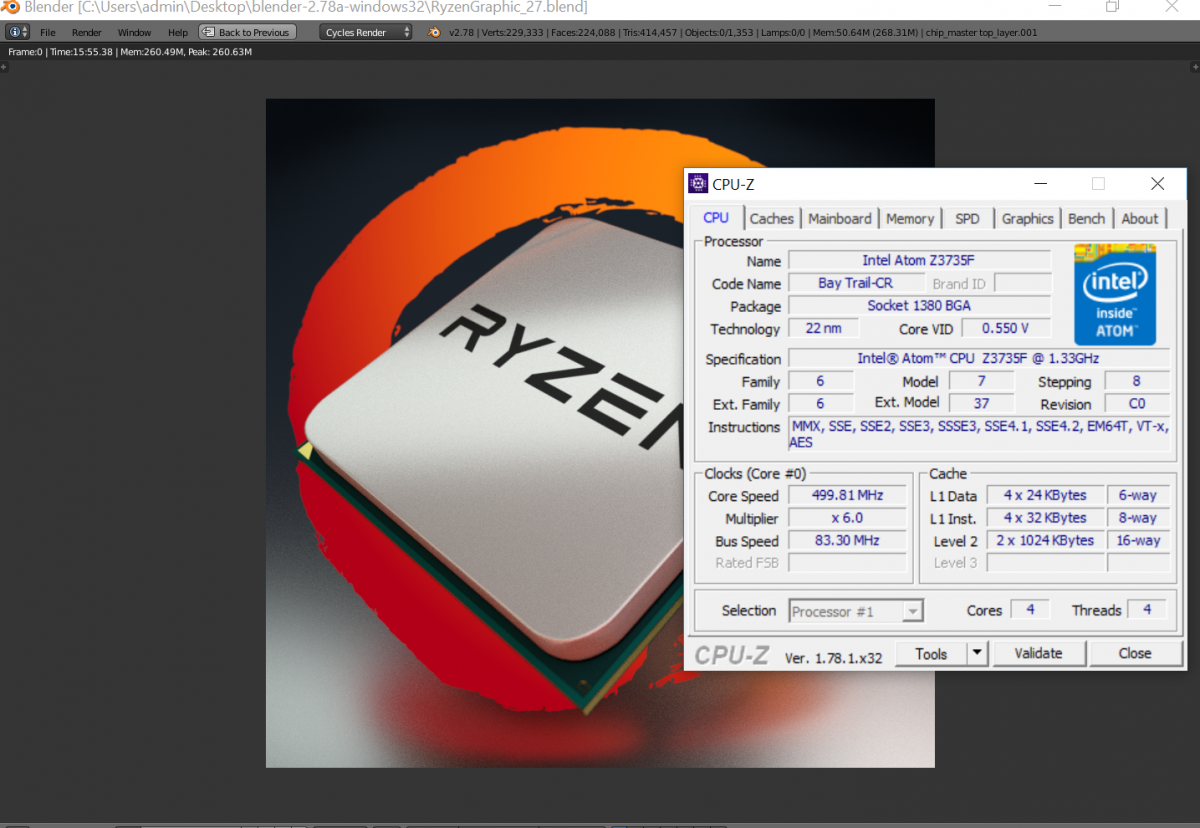The height and width of the screenshot is (828, 1200).
Task: Click the render stats line Frame:0 Time:15:55.38
Action: (130, 51)
